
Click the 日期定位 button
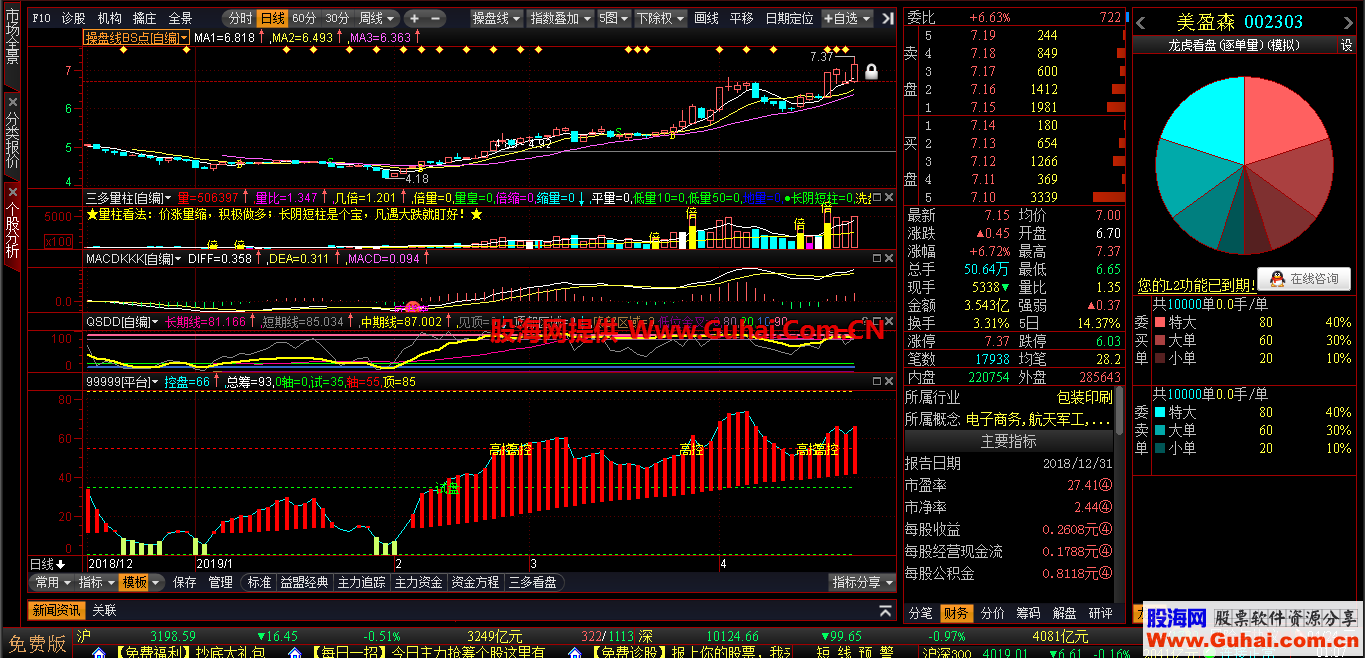[789, 18]
